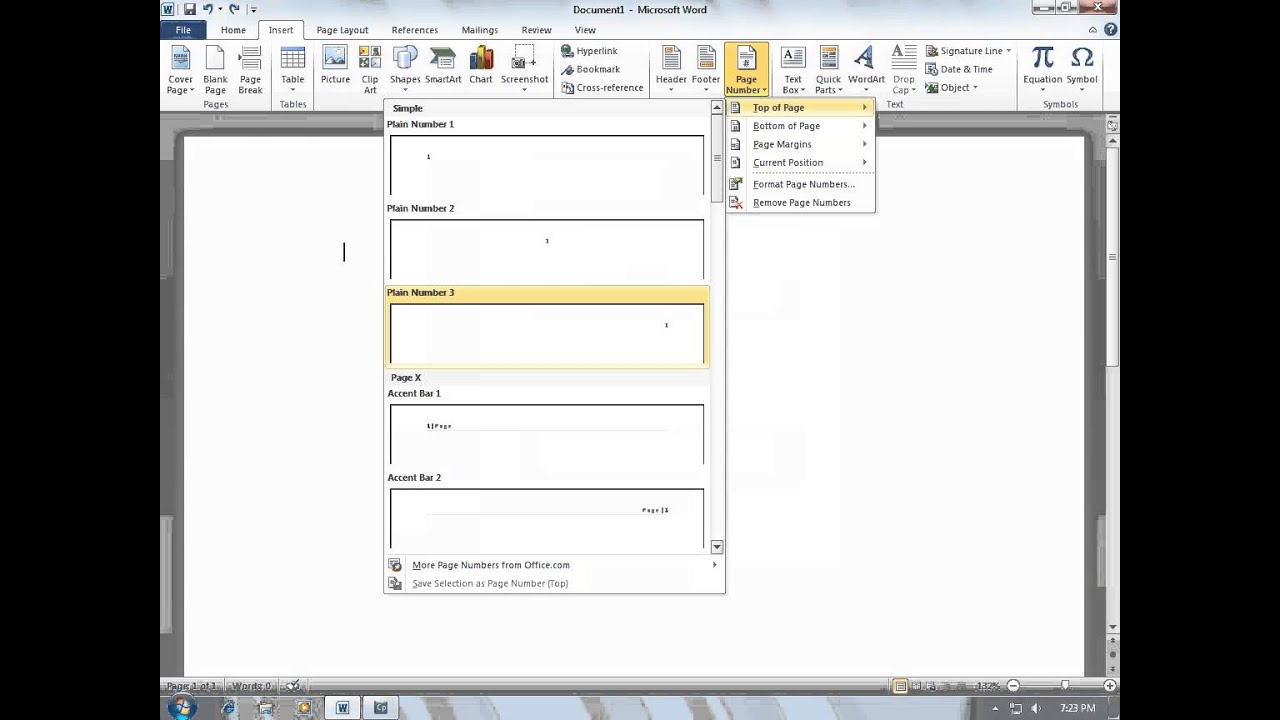The image size is (1280, 720).
Task: Select Accent Bar 1 thumbnail
Action: [547, 434]
